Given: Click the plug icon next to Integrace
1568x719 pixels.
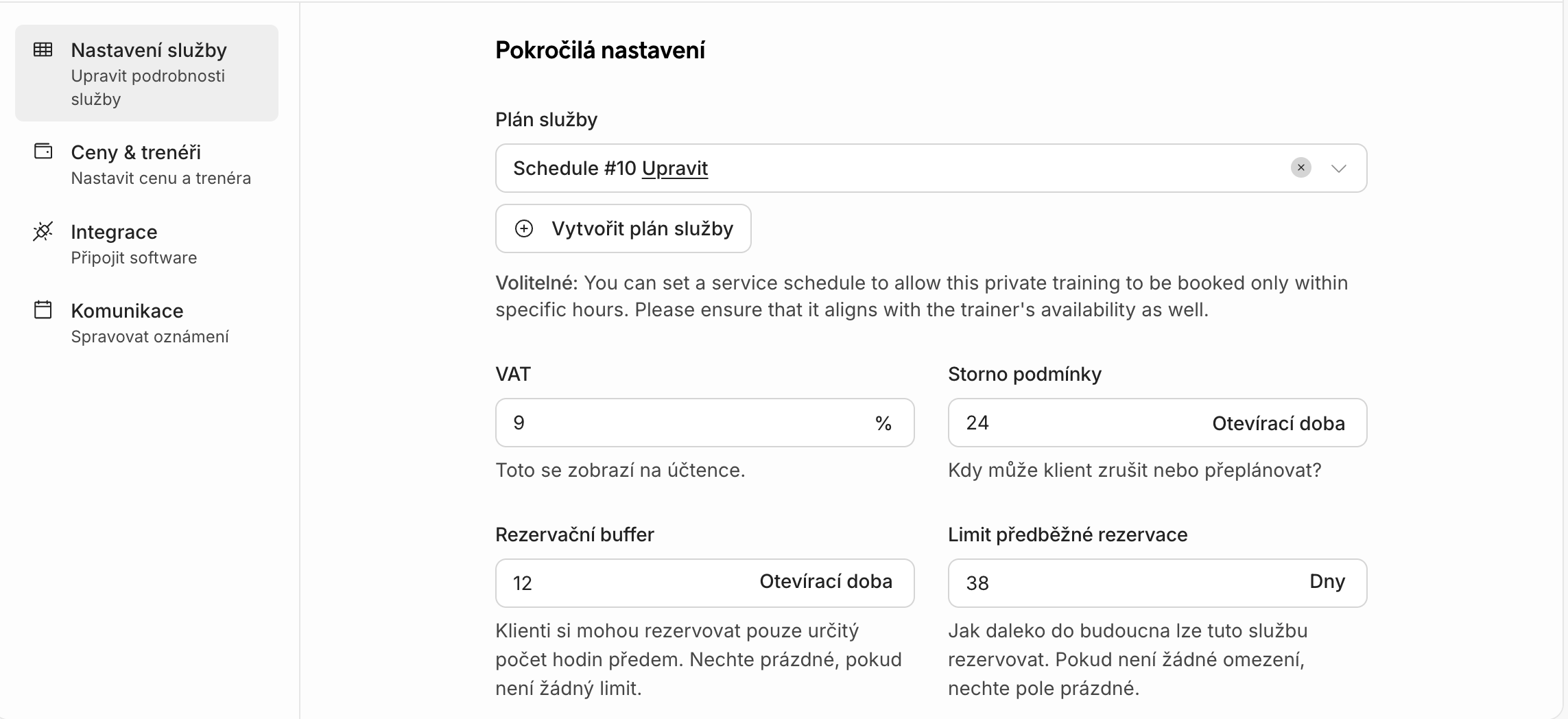Looking at the screenshot, I should point(43,231).
